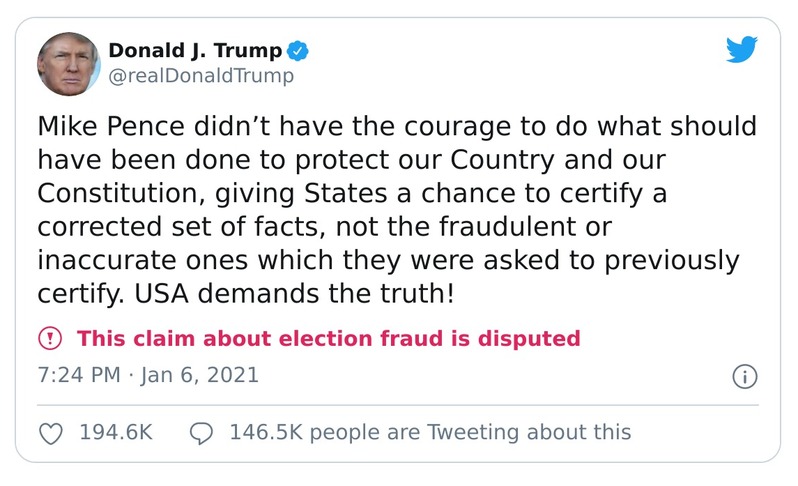The width and height of the screenshot is (798, 486).
Task: Click the "Jan 6, 2021" date
Action: (198, 376)
